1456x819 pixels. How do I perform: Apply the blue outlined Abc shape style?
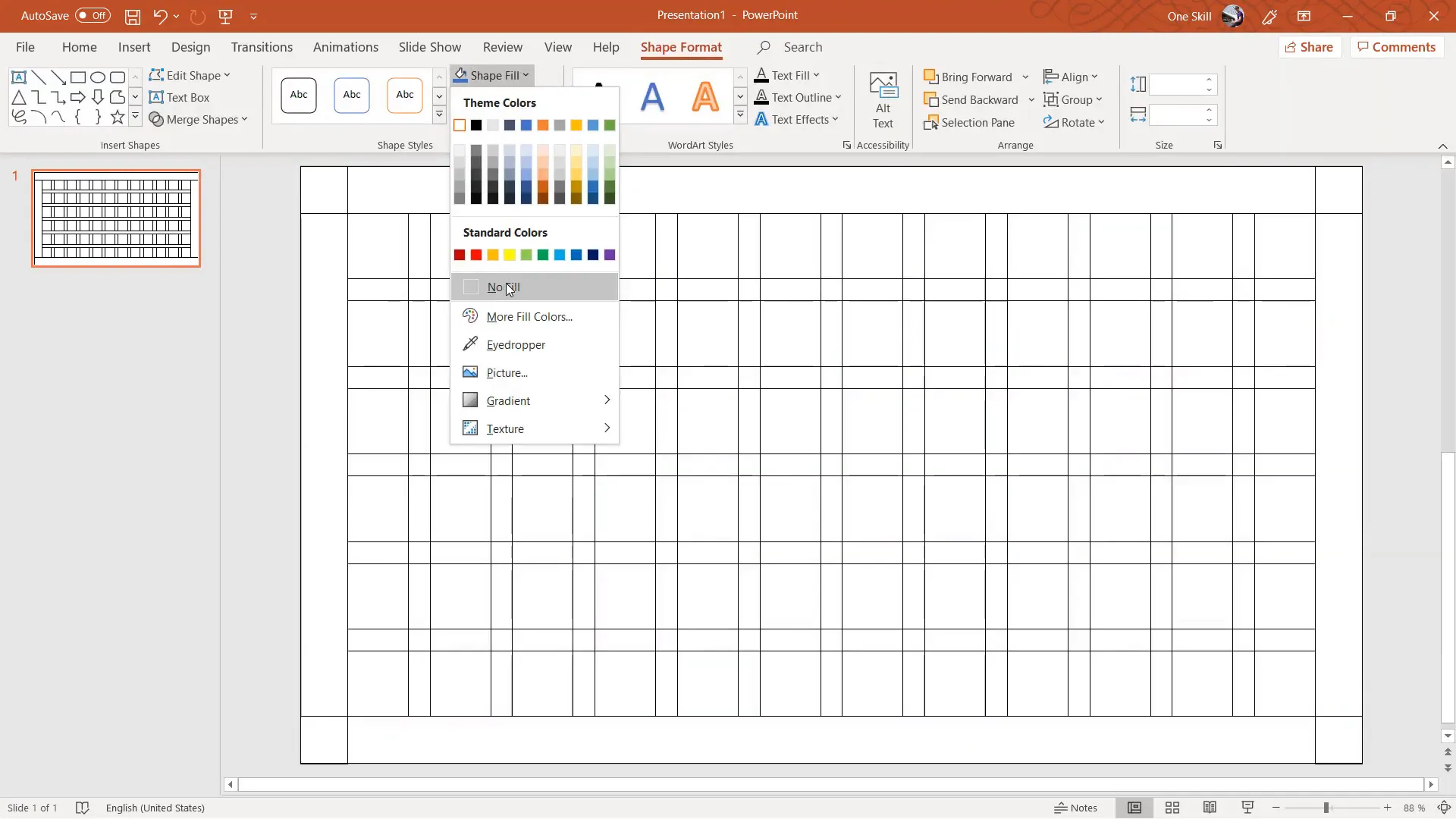pos(352,95)
